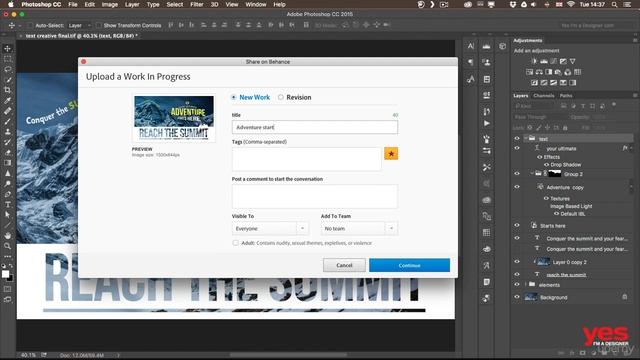Check the Adult content checkbox
The width and height of the screenshot is (640, 360).
(x=236, y=243)
